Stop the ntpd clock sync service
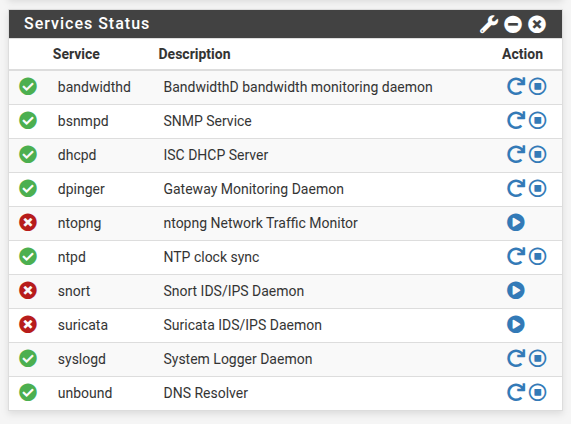Viewport: 571px width, 424px height. click(x=537, y=256)
